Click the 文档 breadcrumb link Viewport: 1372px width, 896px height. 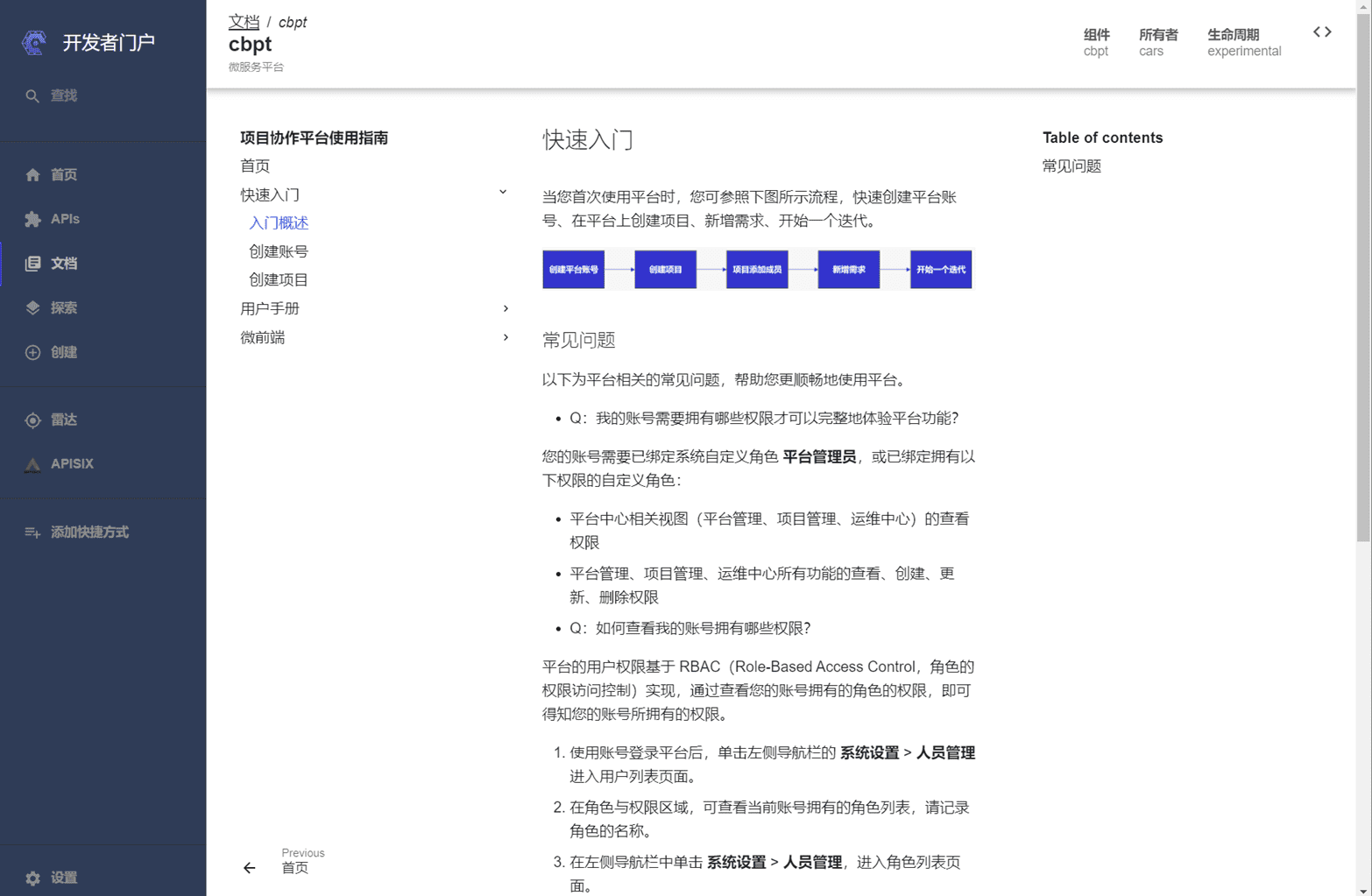pyautogui.click(x=244, y=22)
